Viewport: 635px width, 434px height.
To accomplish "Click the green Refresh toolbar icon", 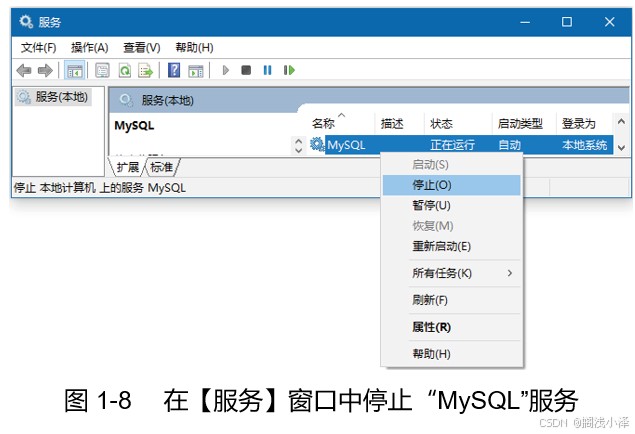I will pos(125,70).
